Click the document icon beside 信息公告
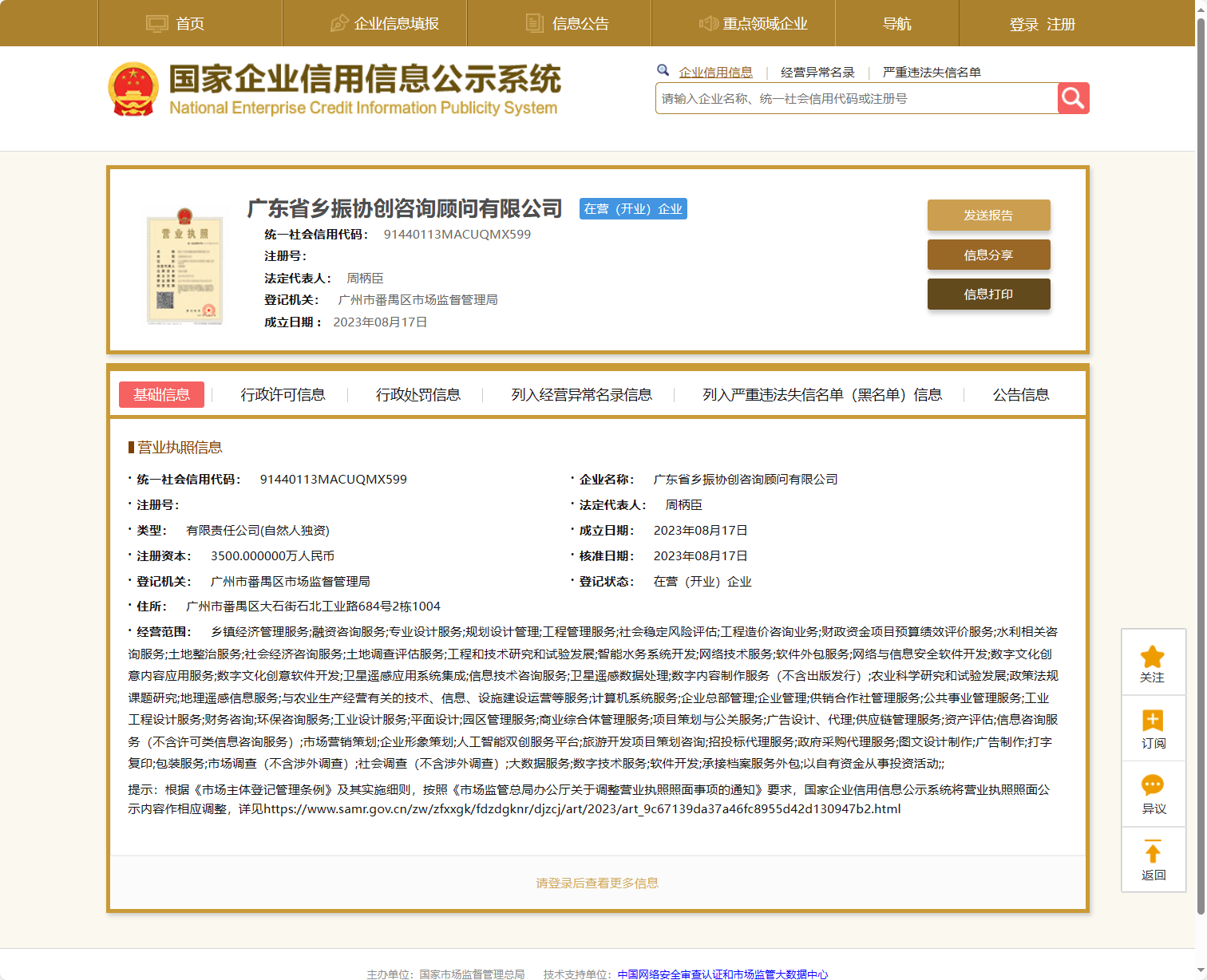The image size is (1207, 980). (534, 23)
